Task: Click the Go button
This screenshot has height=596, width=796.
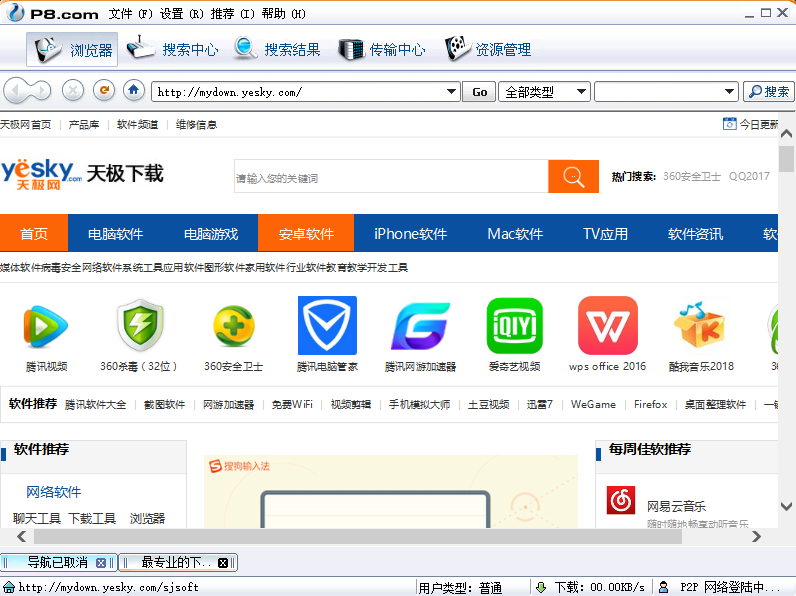Action: click(479, 92)
